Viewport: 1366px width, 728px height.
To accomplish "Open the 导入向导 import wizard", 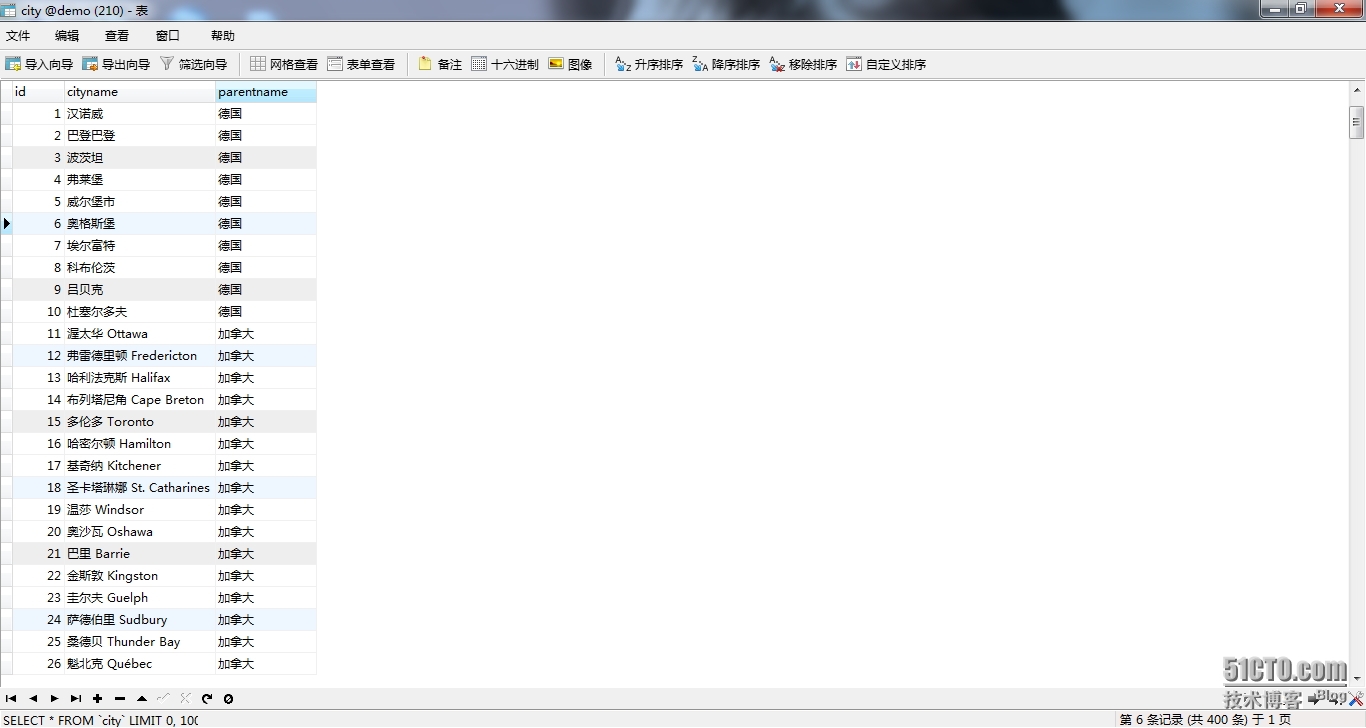I will coord(39,64).
